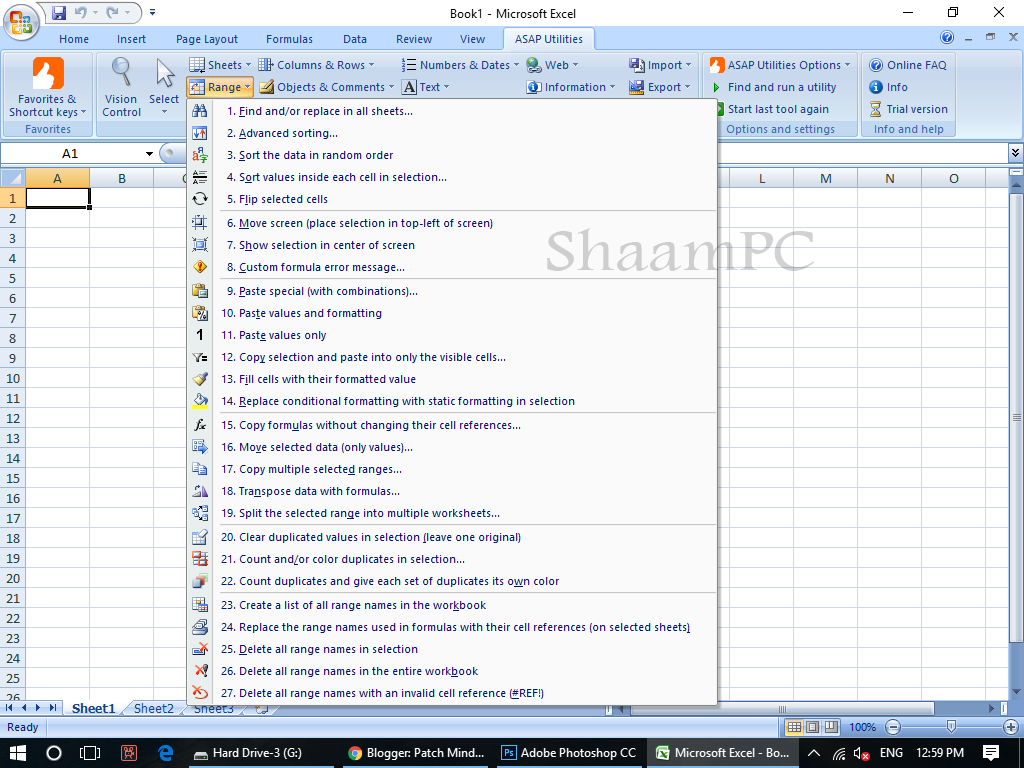Switch to Page Break Preview icon in status bar
Screen dimensions: 1024x768
coord(831,727)
